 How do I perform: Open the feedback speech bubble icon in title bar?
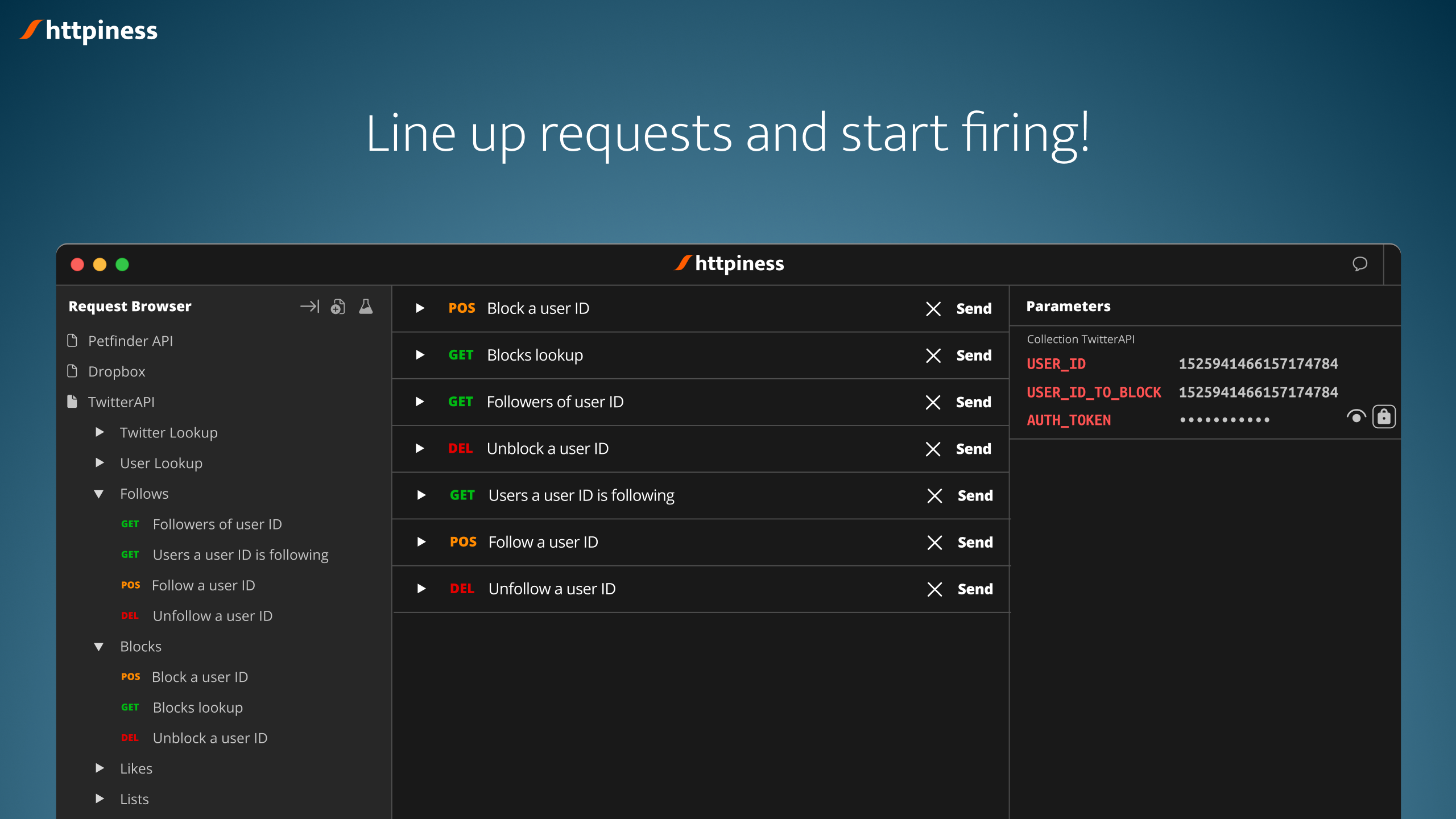click(1360, 264)
